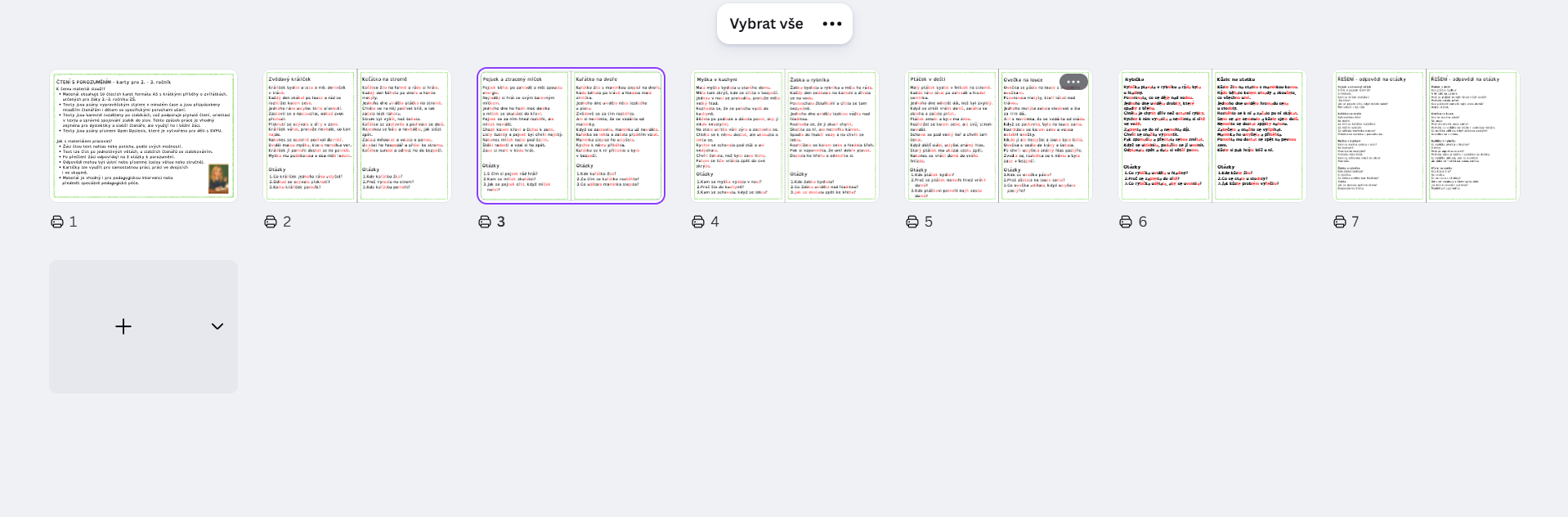Select highlighted page 3 thumbnail
Viewport: 1568px width, 517px height.
571,136
